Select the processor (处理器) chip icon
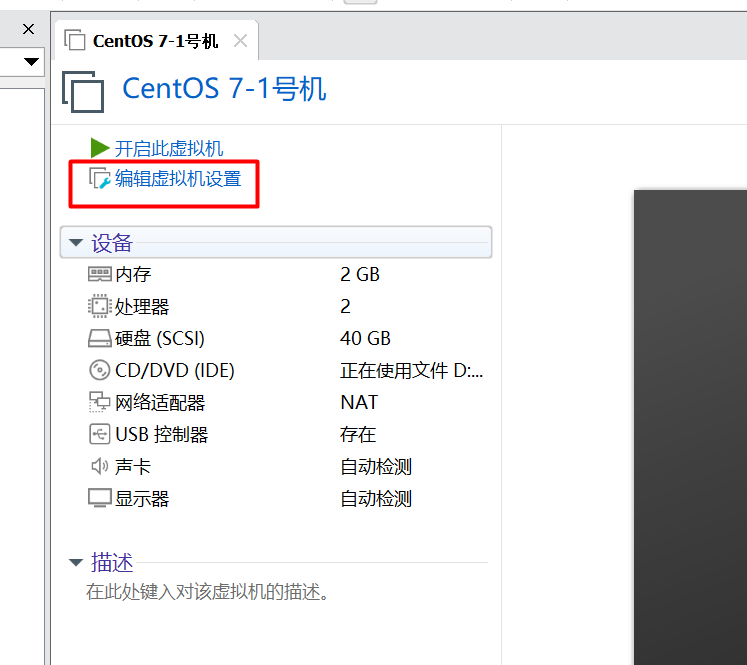The width and height of the screenshot is (747, 665). click(x=99, y=306)
